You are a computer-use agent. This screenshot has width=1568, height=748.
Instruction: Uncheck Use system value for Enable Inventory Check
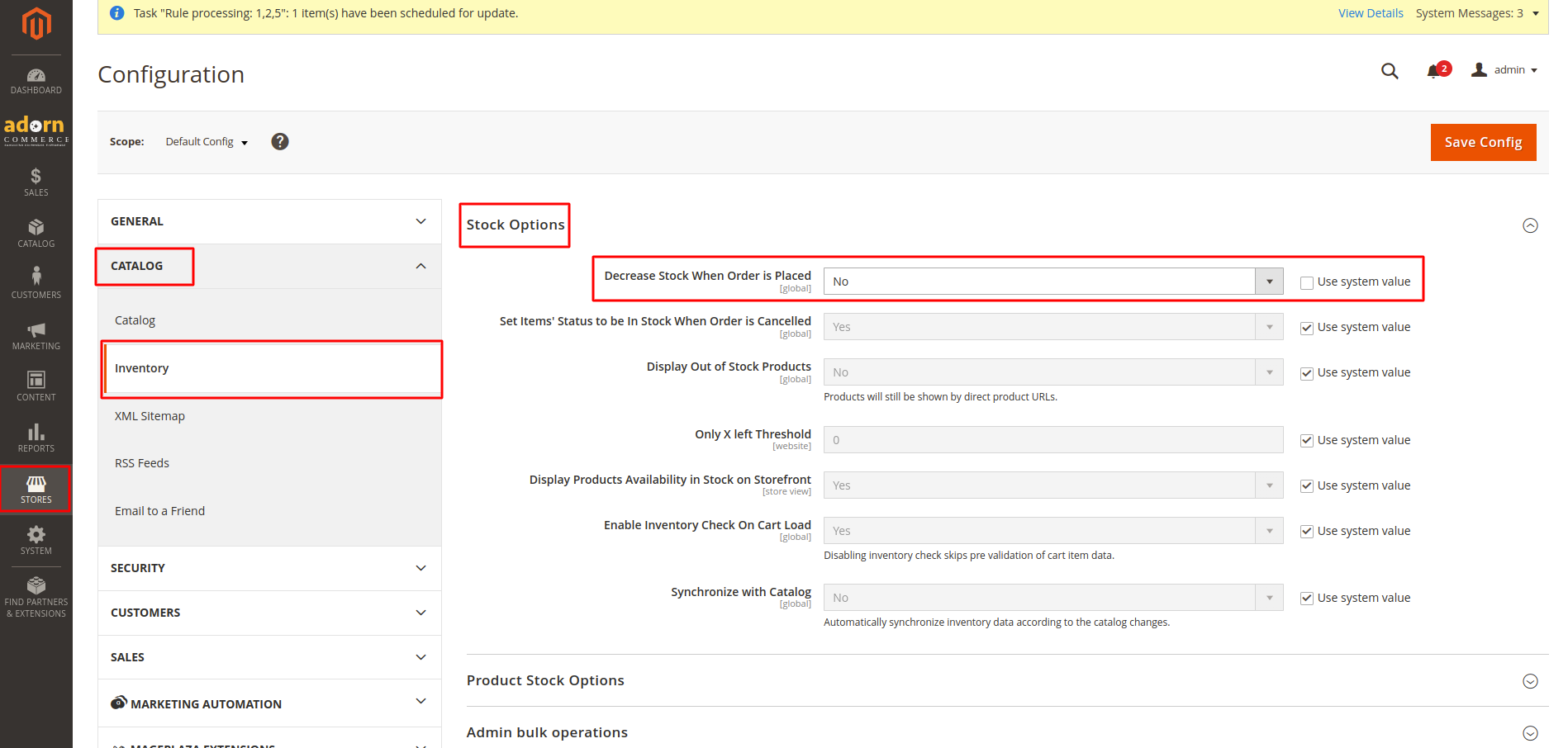tap(1307, 532)
